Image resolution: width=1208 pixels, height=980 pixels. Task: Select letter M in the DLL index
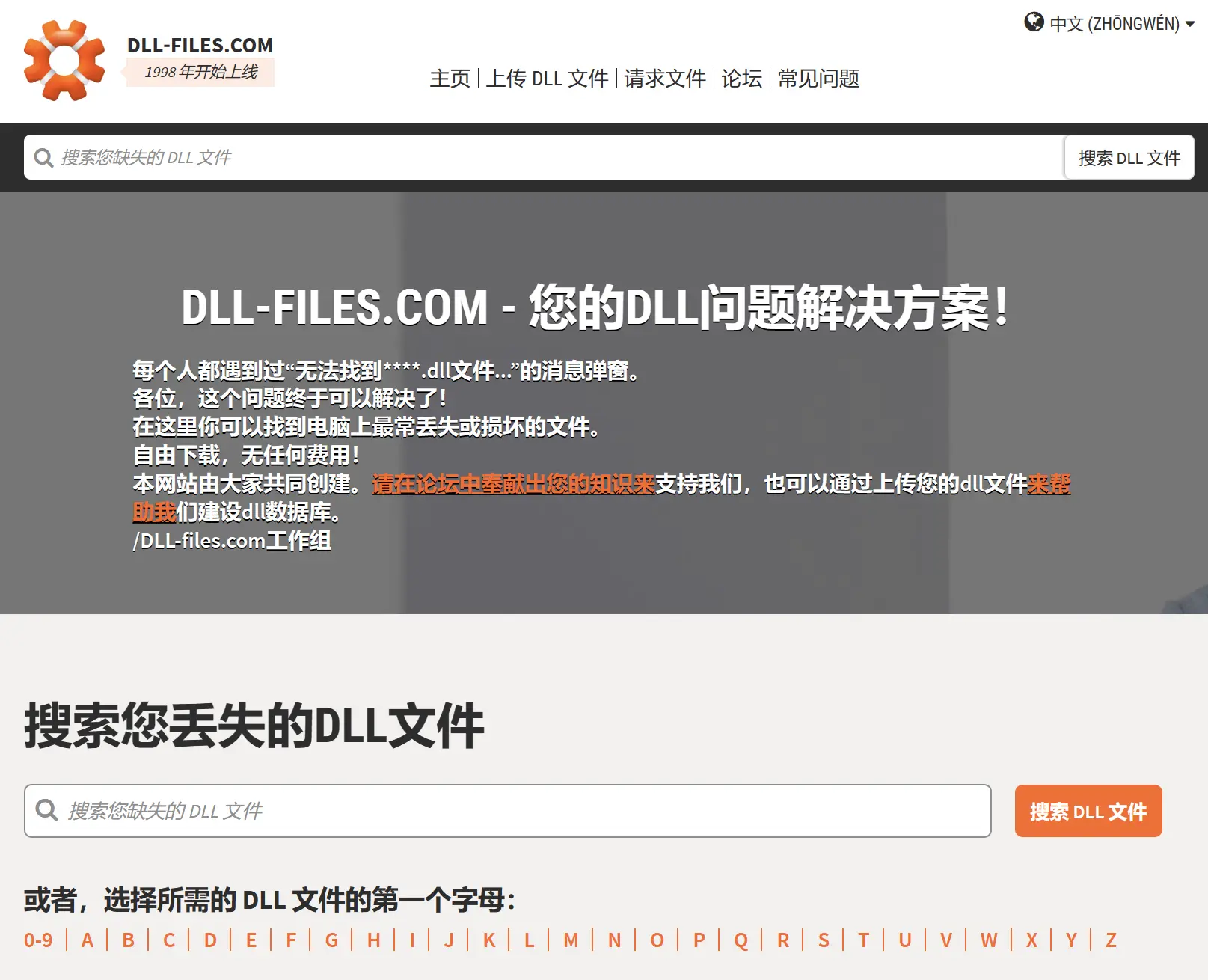coord(571,940)
